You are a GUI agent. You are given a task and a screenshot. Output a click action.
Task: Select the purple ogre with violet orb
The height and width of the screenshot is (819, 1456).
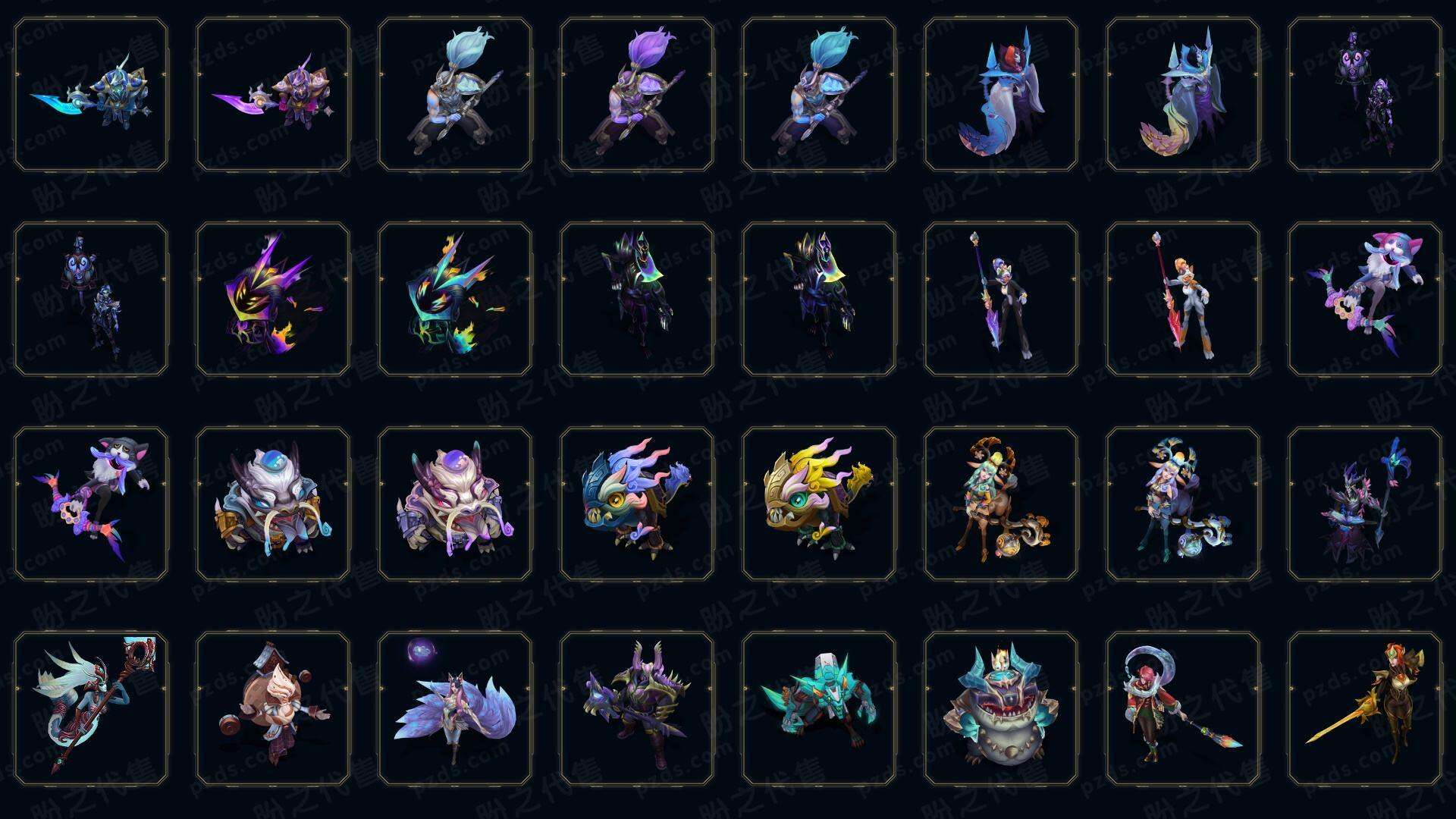(455, 504)
